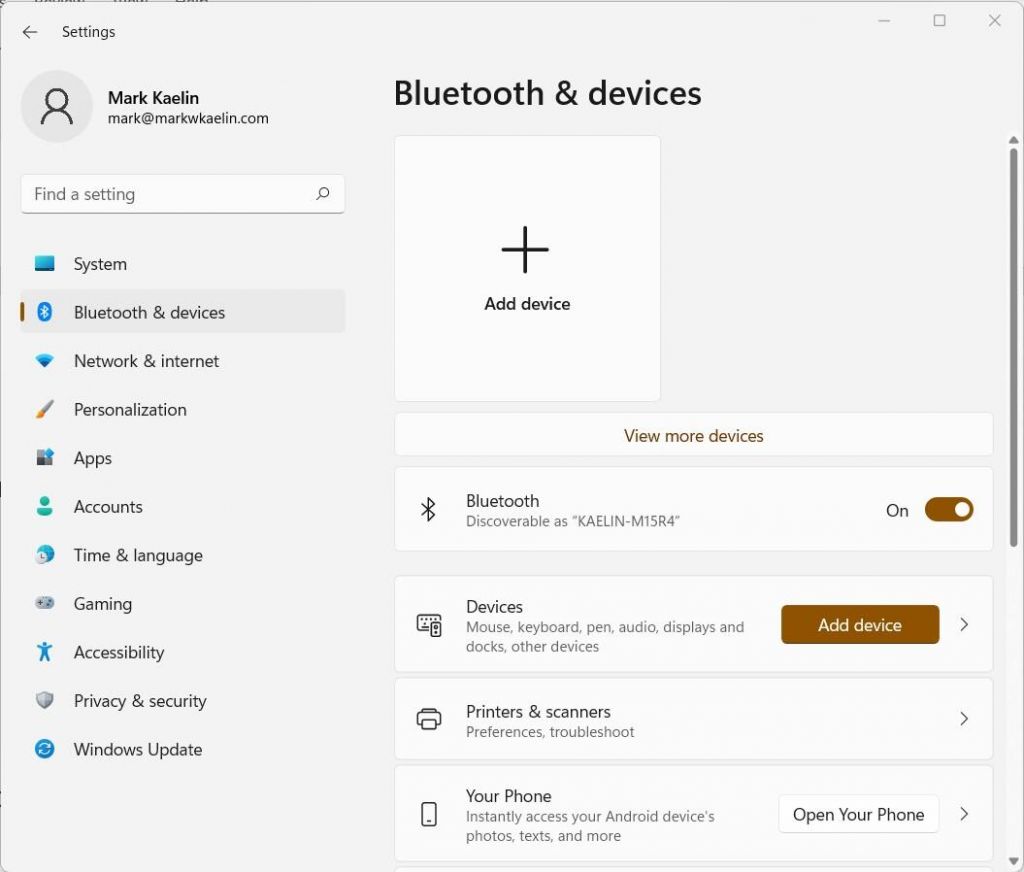Click the Network & internet wifi icon
1024x872 pixels.
pyautogui.click(x=45, y=361)
